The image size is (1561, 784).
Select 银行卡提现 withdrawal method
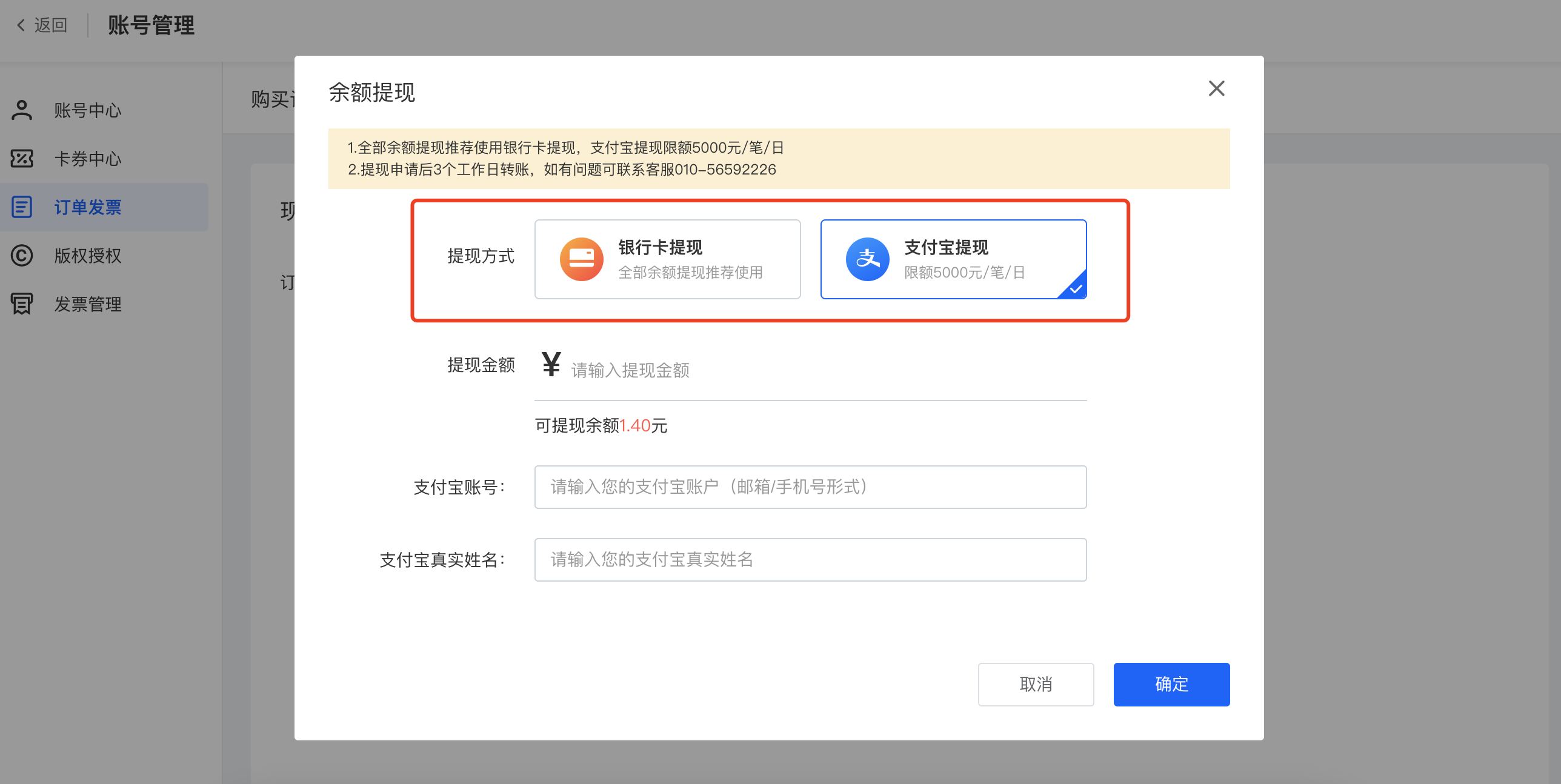[x=667, y=259]
